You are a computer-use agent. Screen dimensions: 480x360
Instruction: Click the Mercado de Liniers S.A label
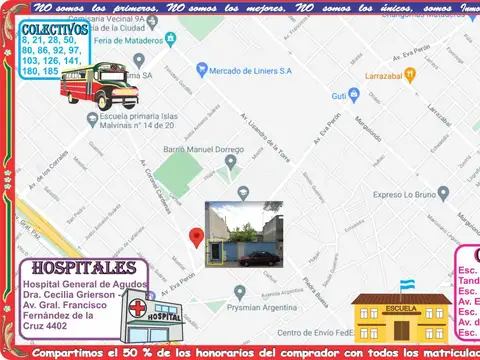[250, 71]
